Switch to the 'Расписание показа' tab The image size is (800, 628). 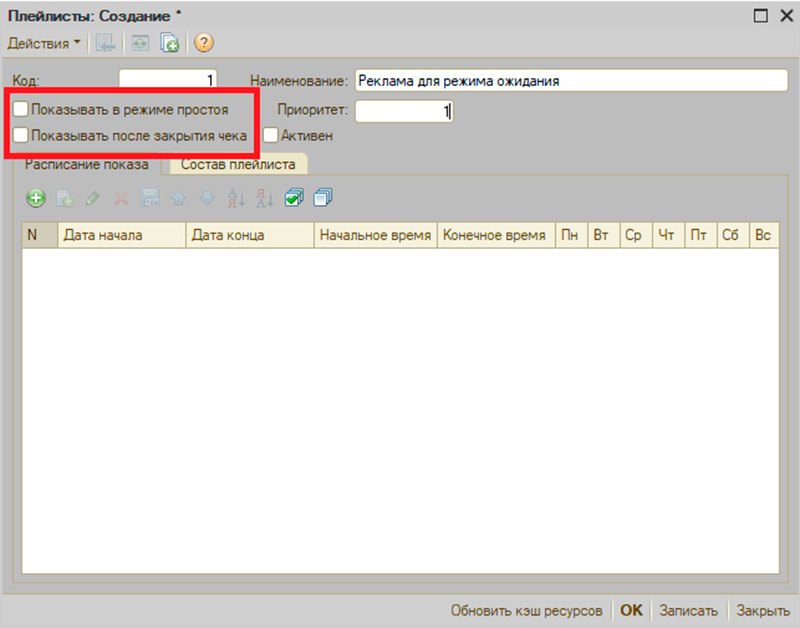[x=87, y=164]
